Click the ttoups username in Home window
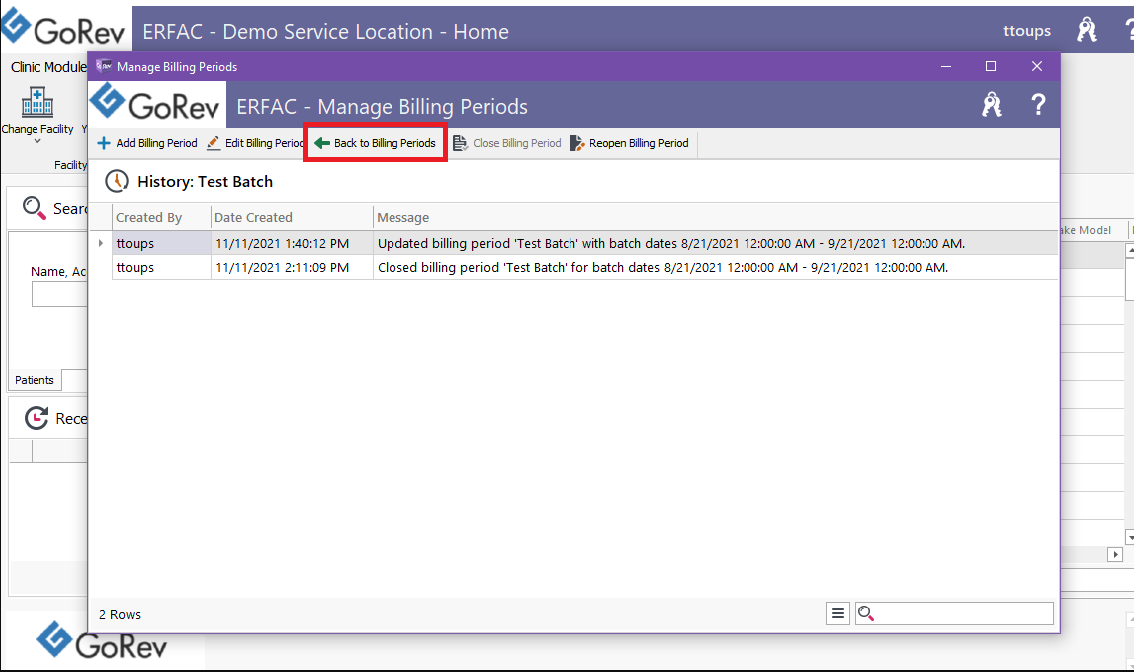The width and height of the screenshot is (1134, 672). coord(1026,30)
